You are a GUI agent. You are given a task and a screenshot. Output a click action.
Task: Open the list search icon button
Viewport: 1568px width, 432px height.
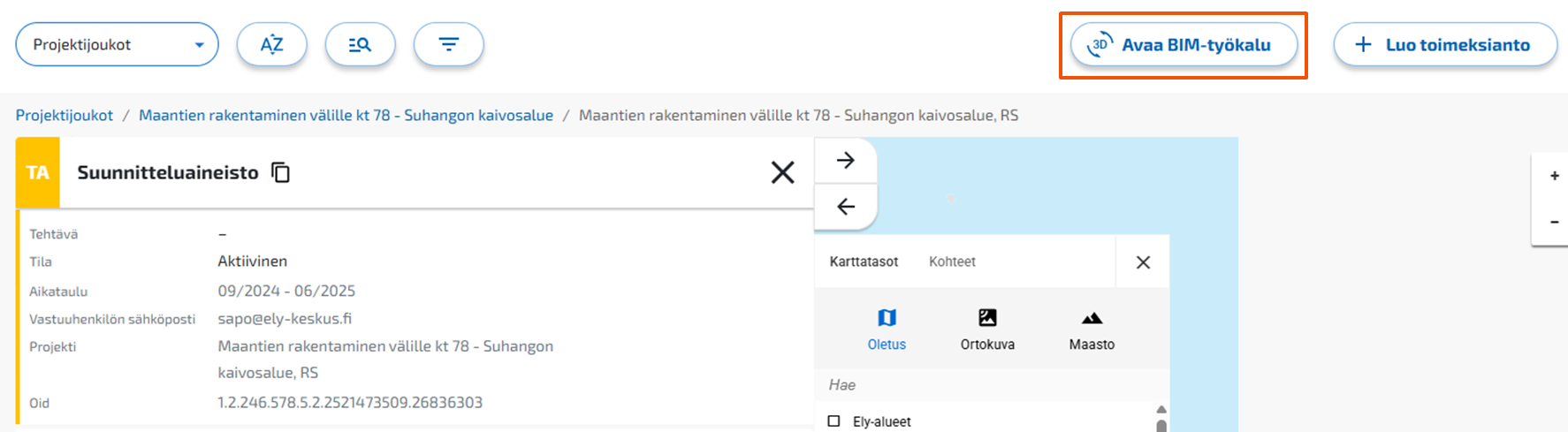point(360,44)
